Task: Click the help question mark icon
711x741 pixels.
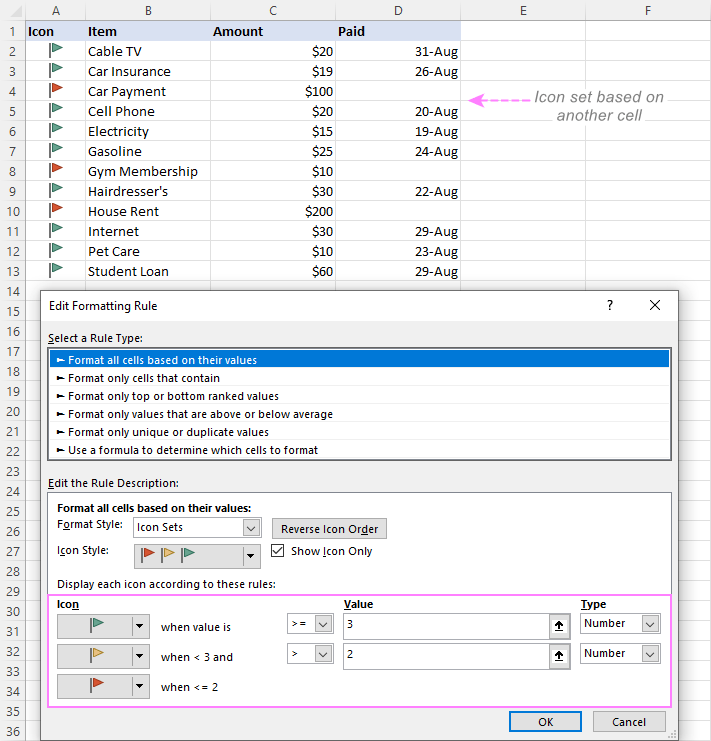Action: point(610,305)
